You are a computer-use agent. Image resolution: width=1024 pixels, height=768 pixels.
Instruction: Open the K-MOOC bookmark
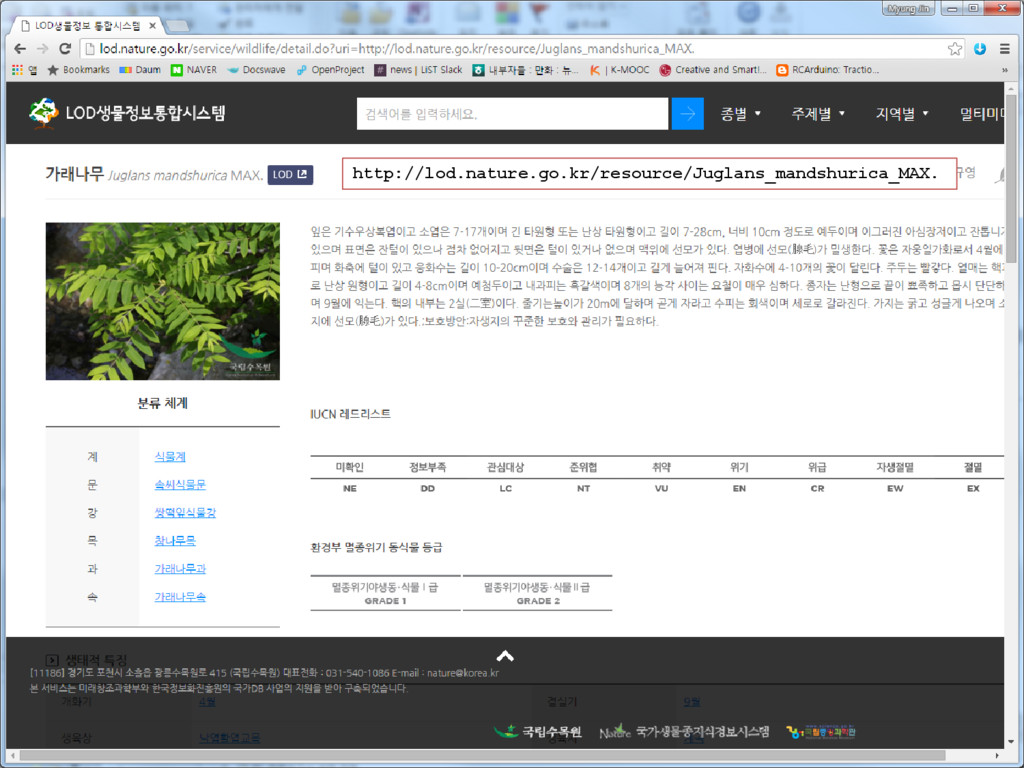click(620, 69)
